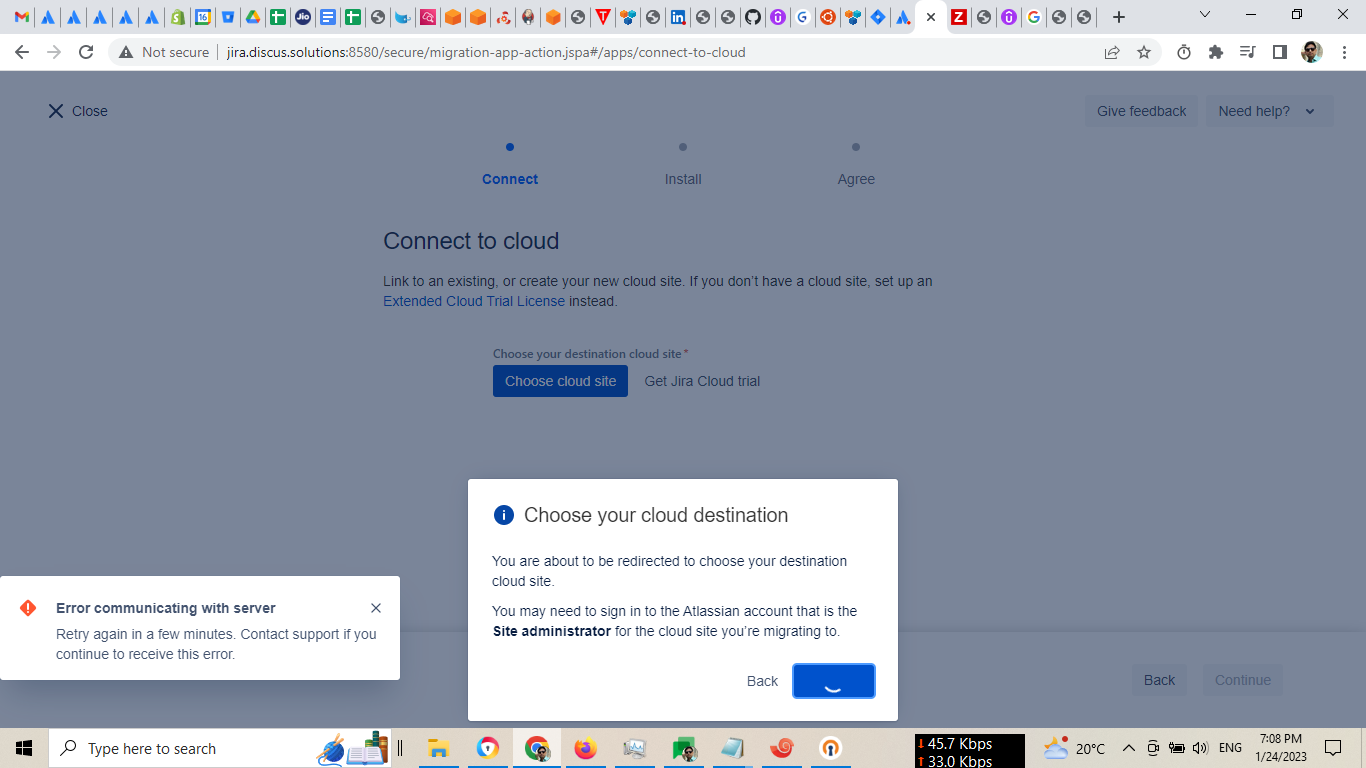This screenshot has width=1366, height=768.
Task: Open the Google Calendar pinned tab
Action: coord(202,17)
